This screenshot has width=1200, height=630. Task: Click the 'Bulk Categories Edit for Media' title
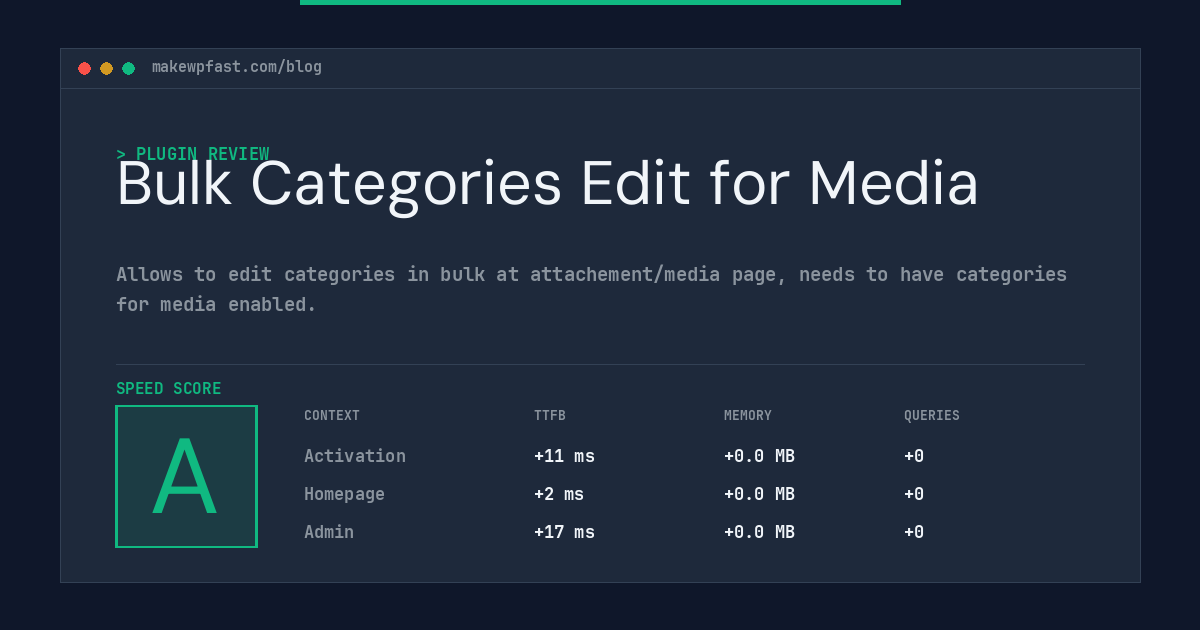(547, 184)
